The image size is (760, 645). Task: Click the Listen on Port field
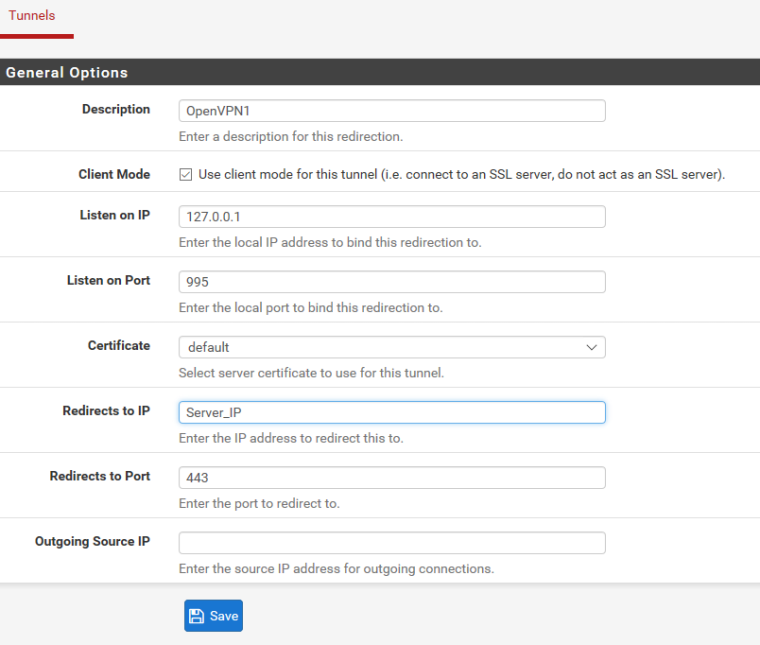pos(392,282)
